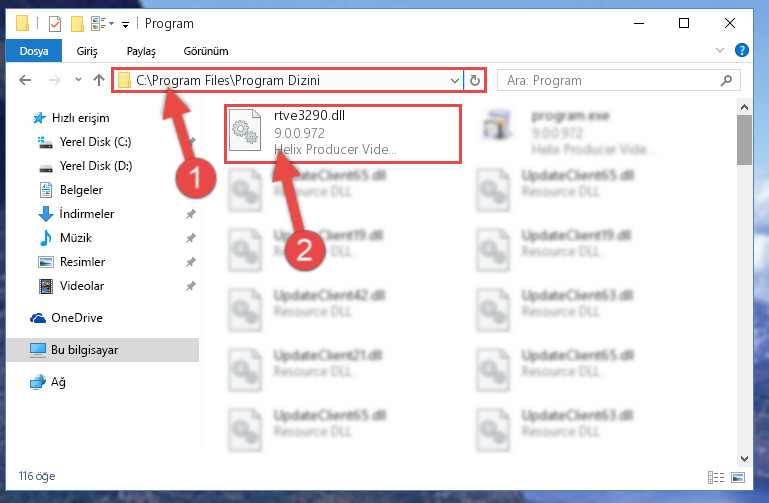769x503 pixels.
Task: Switch to details view layout icon
Action: tap(716, 477)
